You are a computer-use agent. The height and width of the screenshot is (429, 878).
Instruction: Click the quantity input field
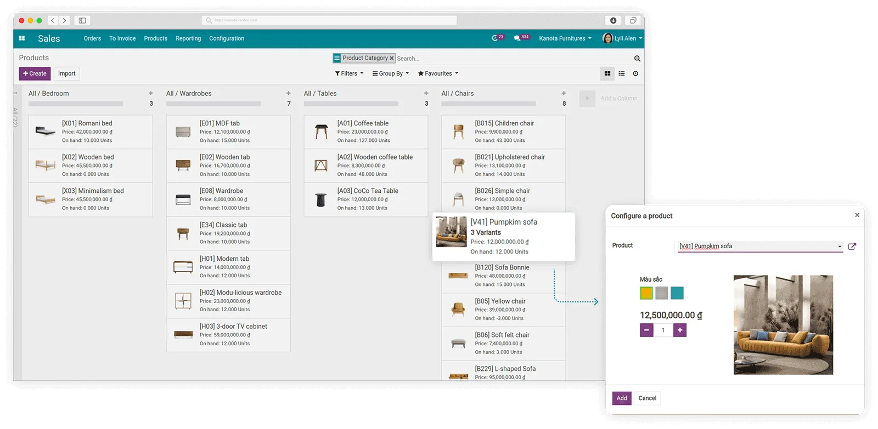tap(663, 330)
